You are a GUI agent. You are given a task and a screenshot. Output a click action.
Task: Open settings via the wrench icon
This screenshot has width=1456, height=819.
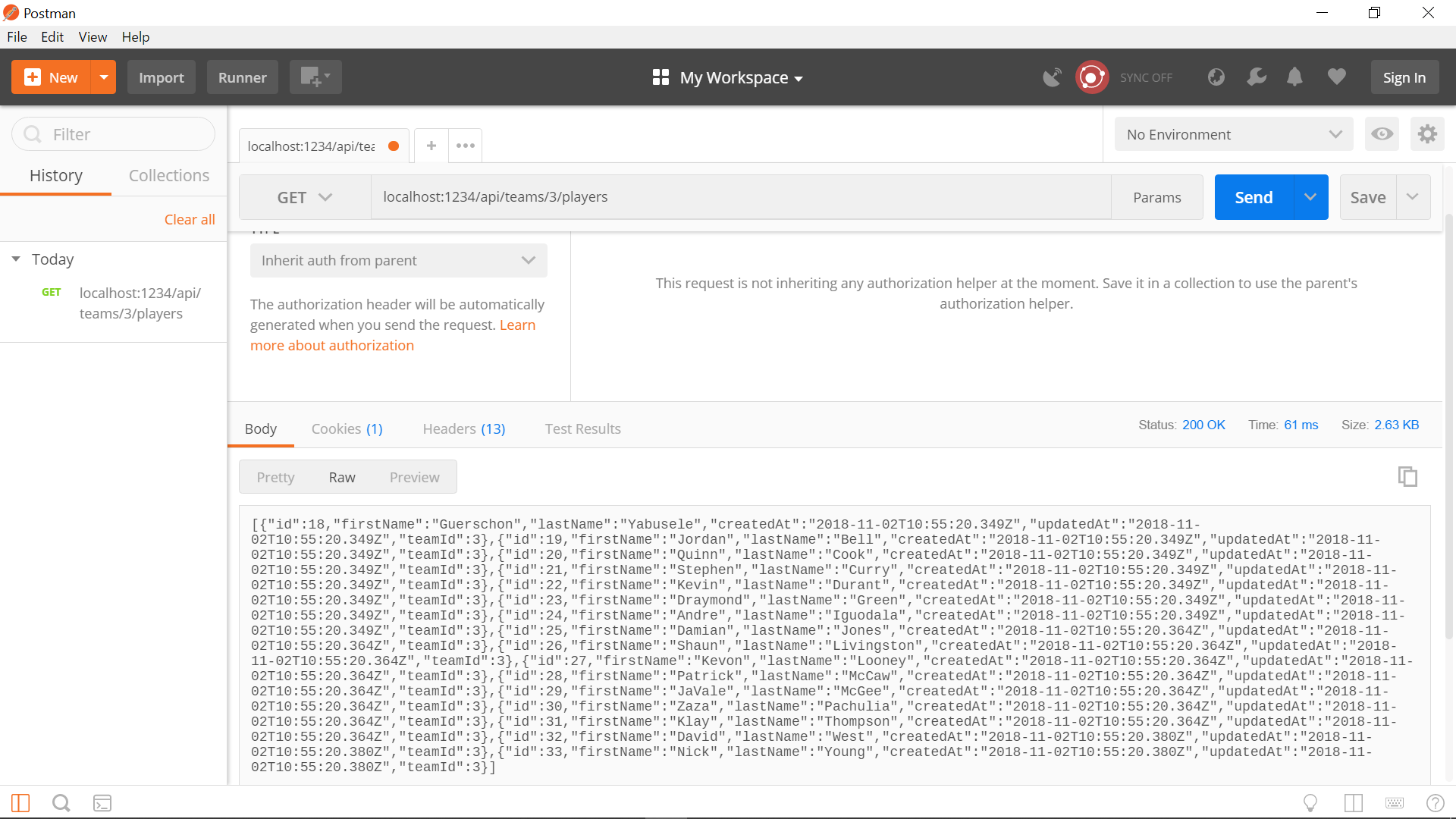coord(1257,77)
